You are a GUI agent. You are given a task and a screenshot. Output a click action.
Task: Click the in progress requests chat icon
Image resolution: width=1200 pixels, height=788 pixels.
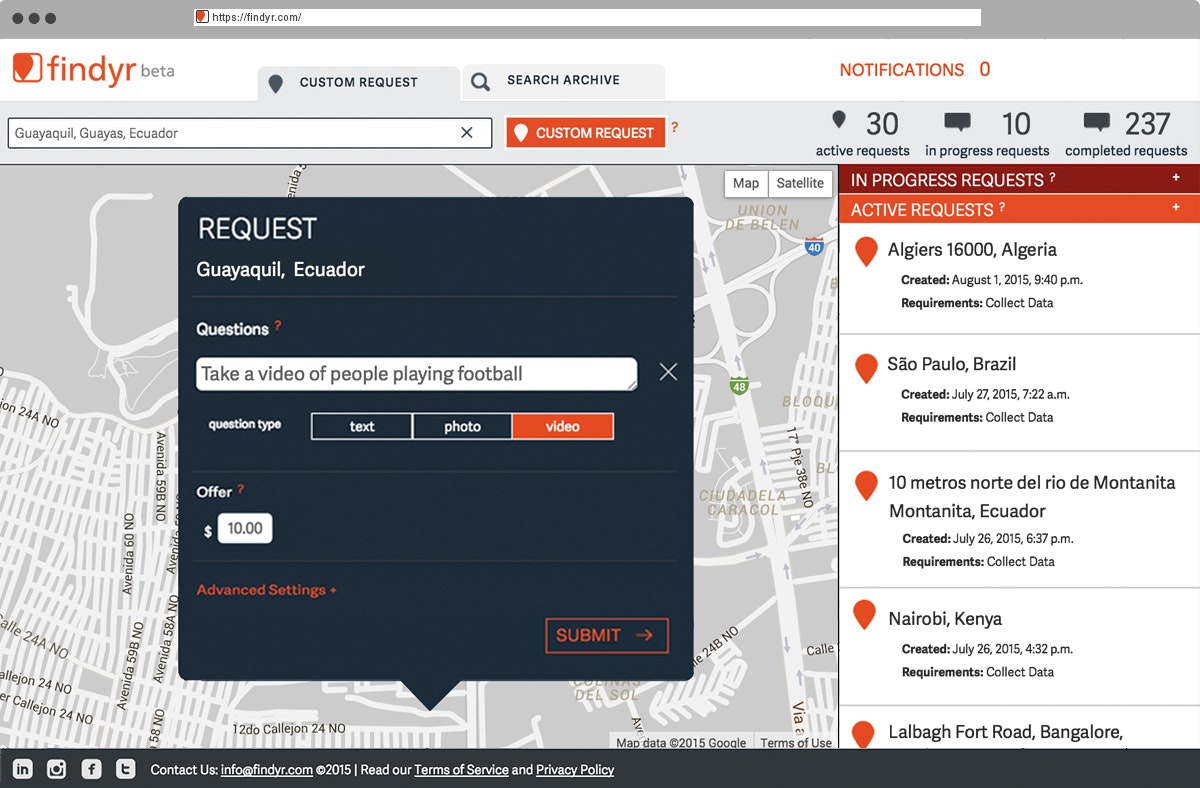(x=958, y=123)
